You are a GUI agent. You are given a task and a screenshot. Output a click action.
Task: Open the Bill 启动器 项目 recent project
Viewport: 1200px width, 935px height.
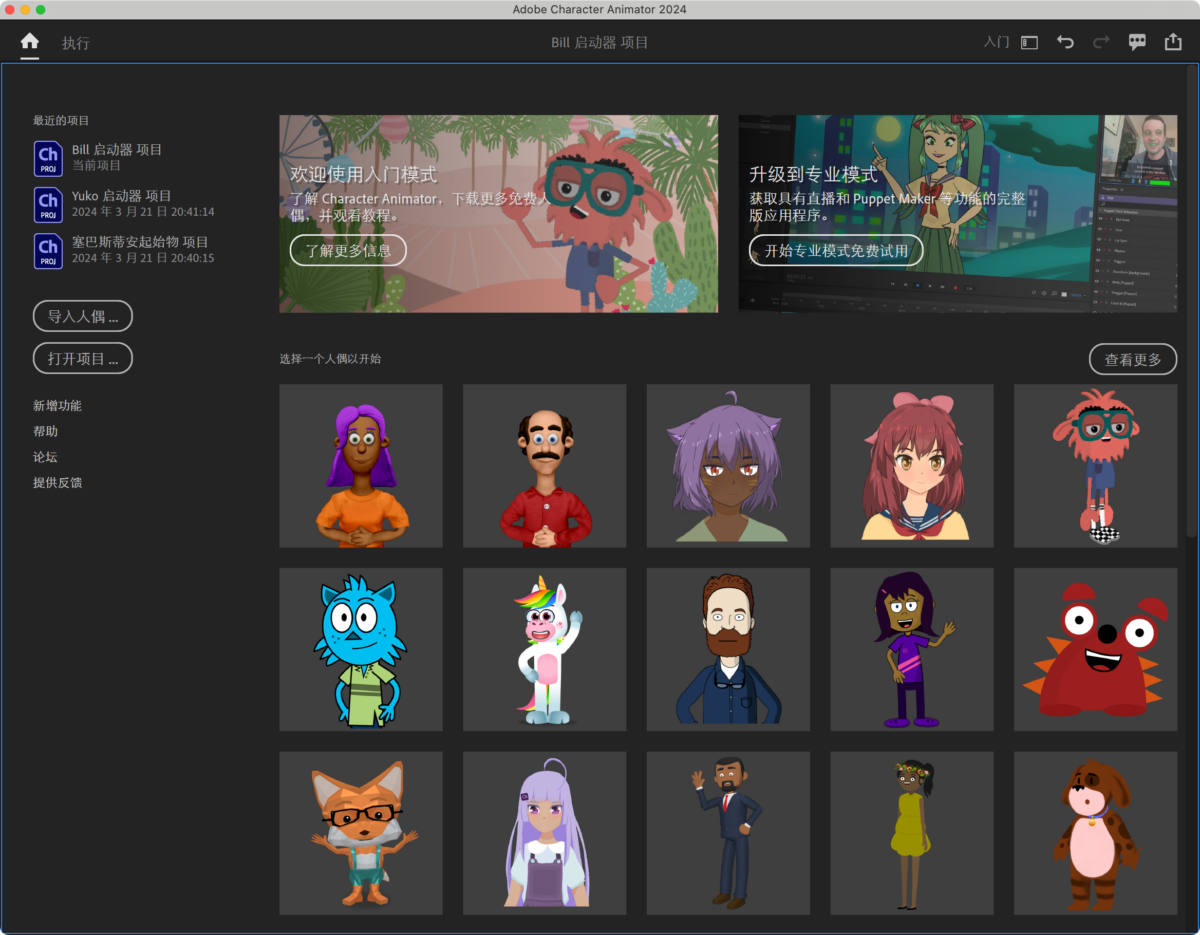[x=98, y=157]
